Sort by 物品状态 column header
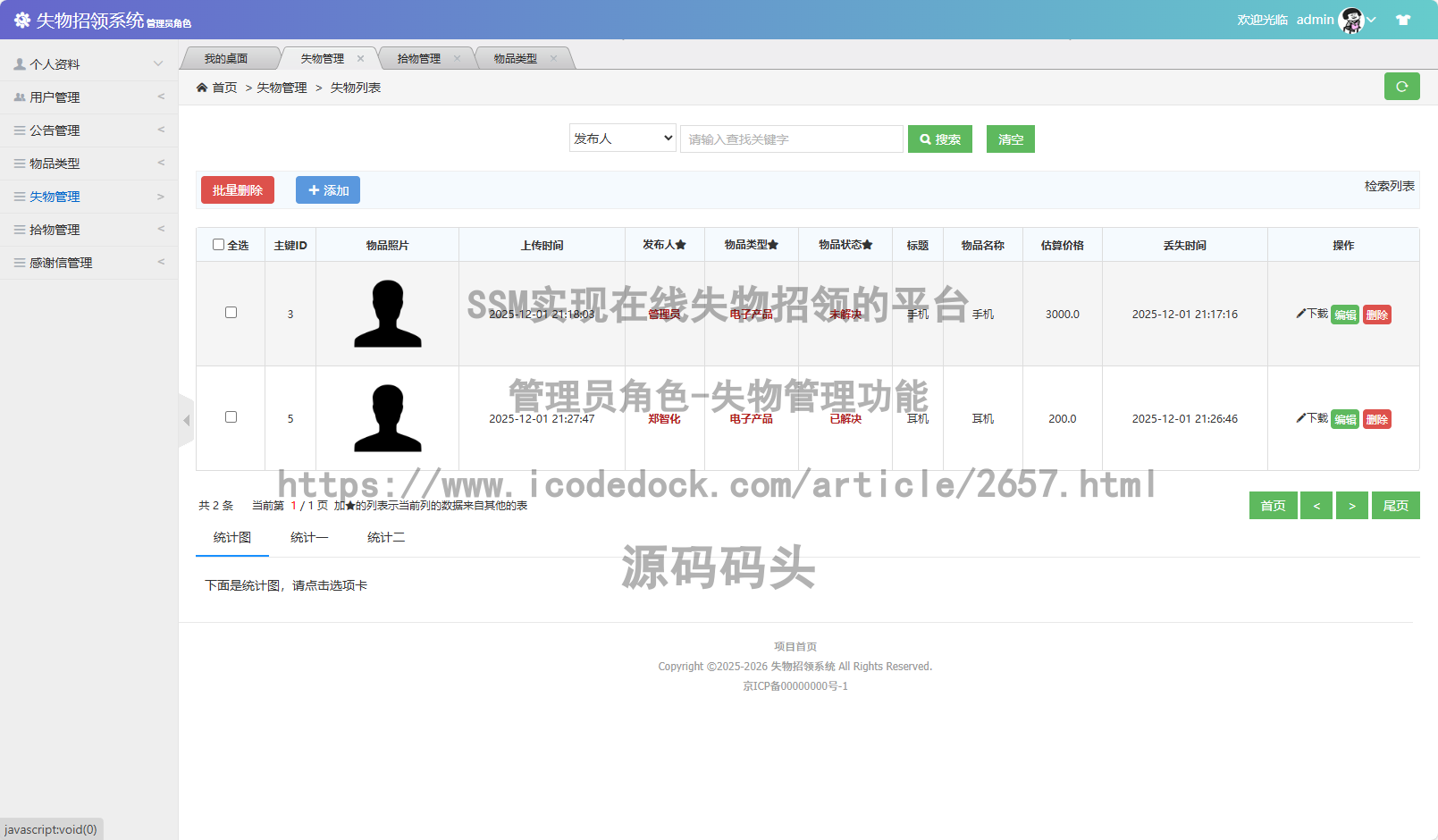Viewport: 1438px width, 840px height. (845, 245)
